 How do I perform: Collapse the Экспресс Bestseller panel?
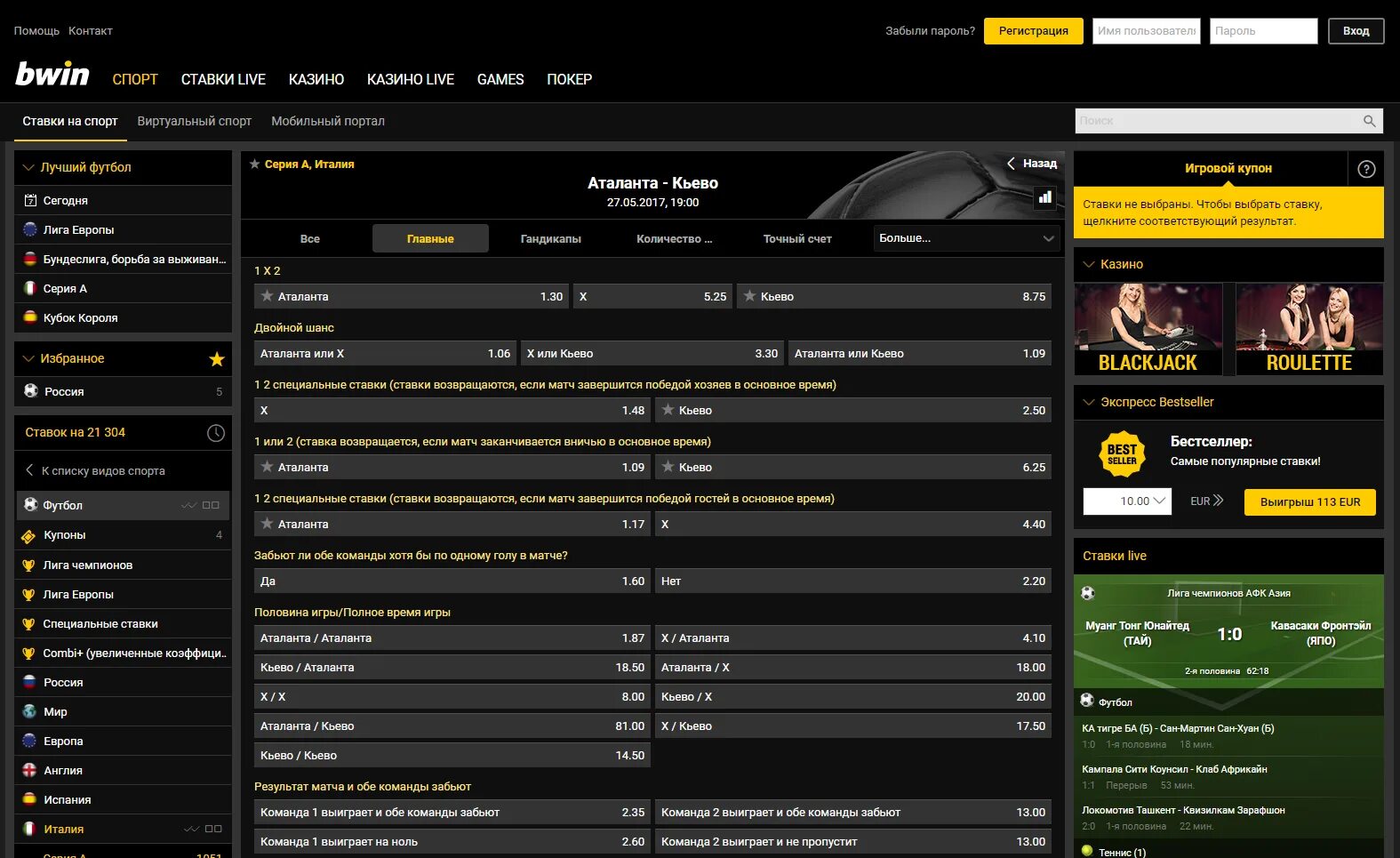click(1088, 402)
